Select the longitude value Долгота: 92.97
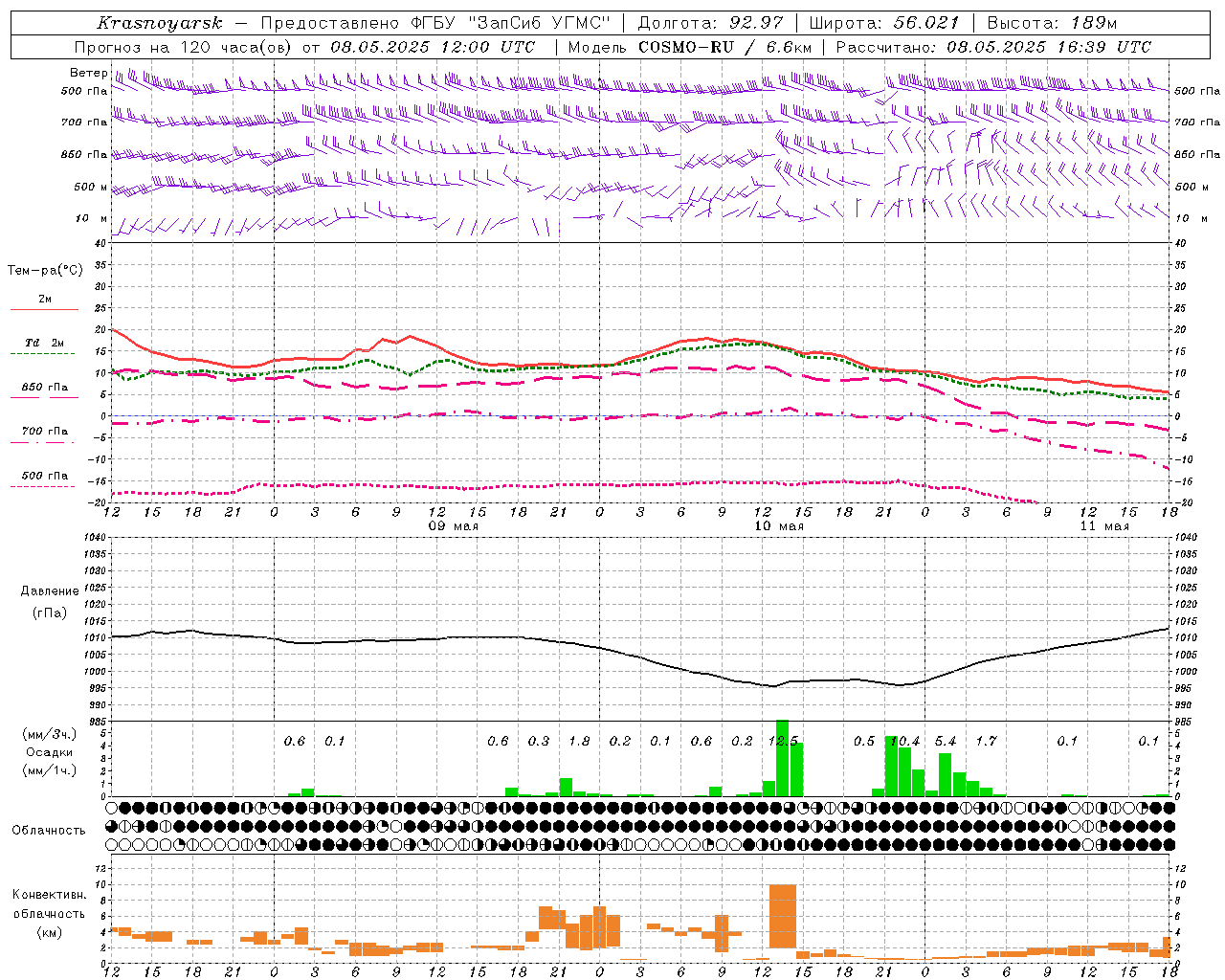1225x980 pixels. (x=710, y=23)
